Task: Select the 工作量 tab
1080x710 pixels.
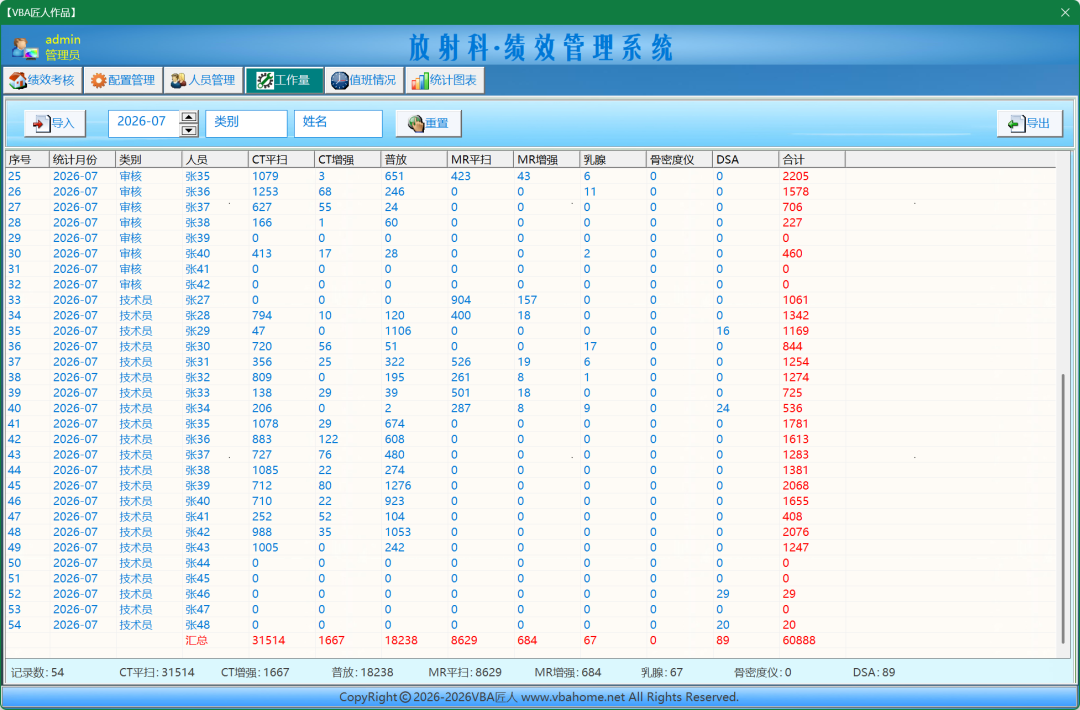Action: [284, 81]
